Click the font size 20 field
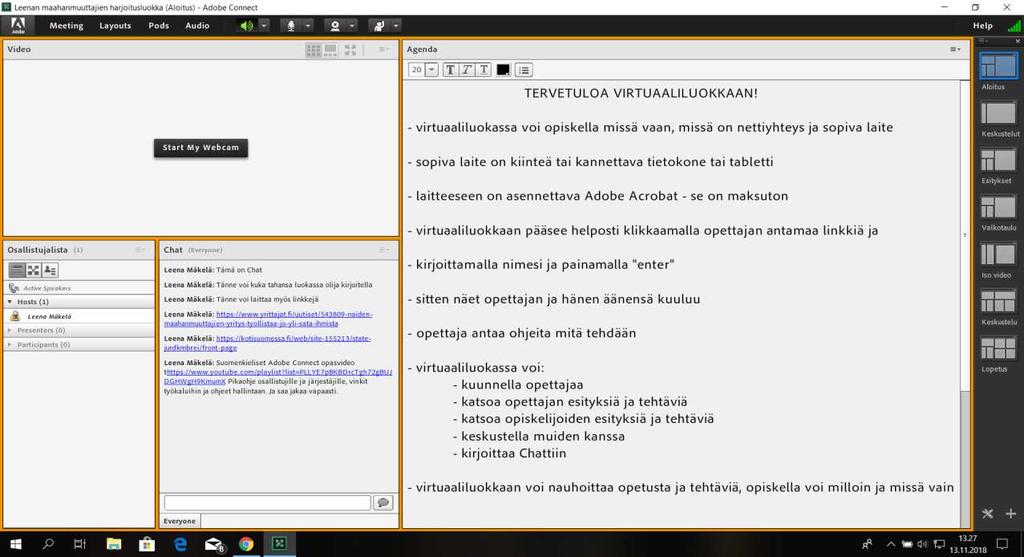The height and width of the screenshot is (557, 1024). click(417, 70)
